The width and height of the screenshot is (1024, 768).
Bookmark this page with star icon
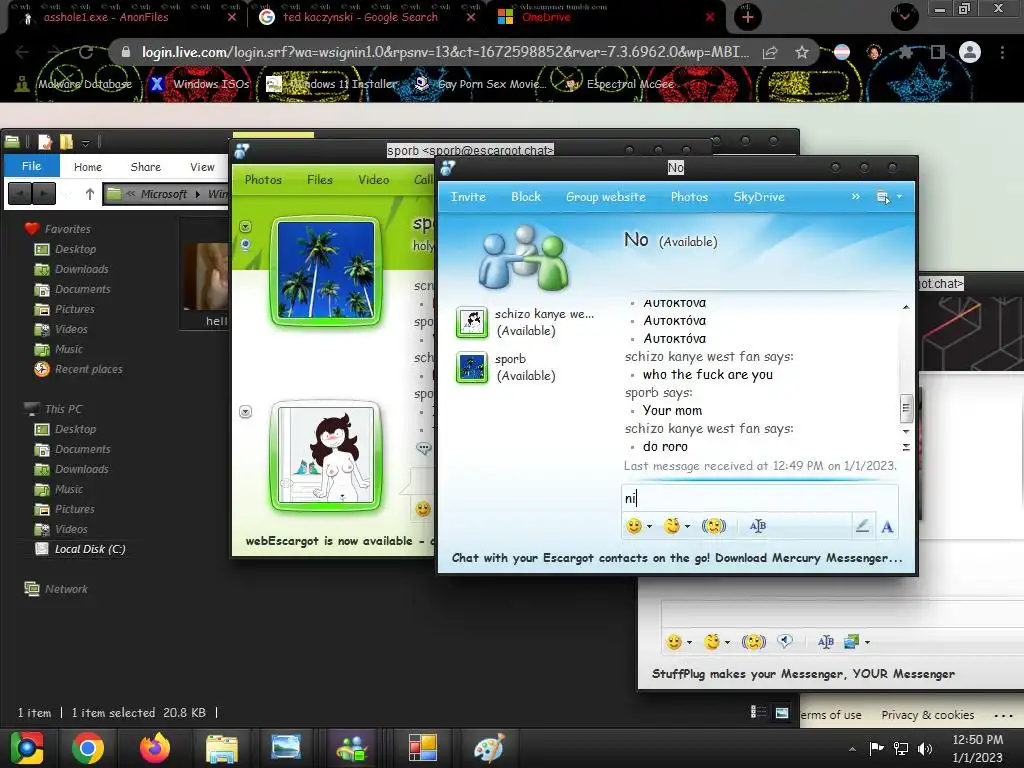pos(802,53)
